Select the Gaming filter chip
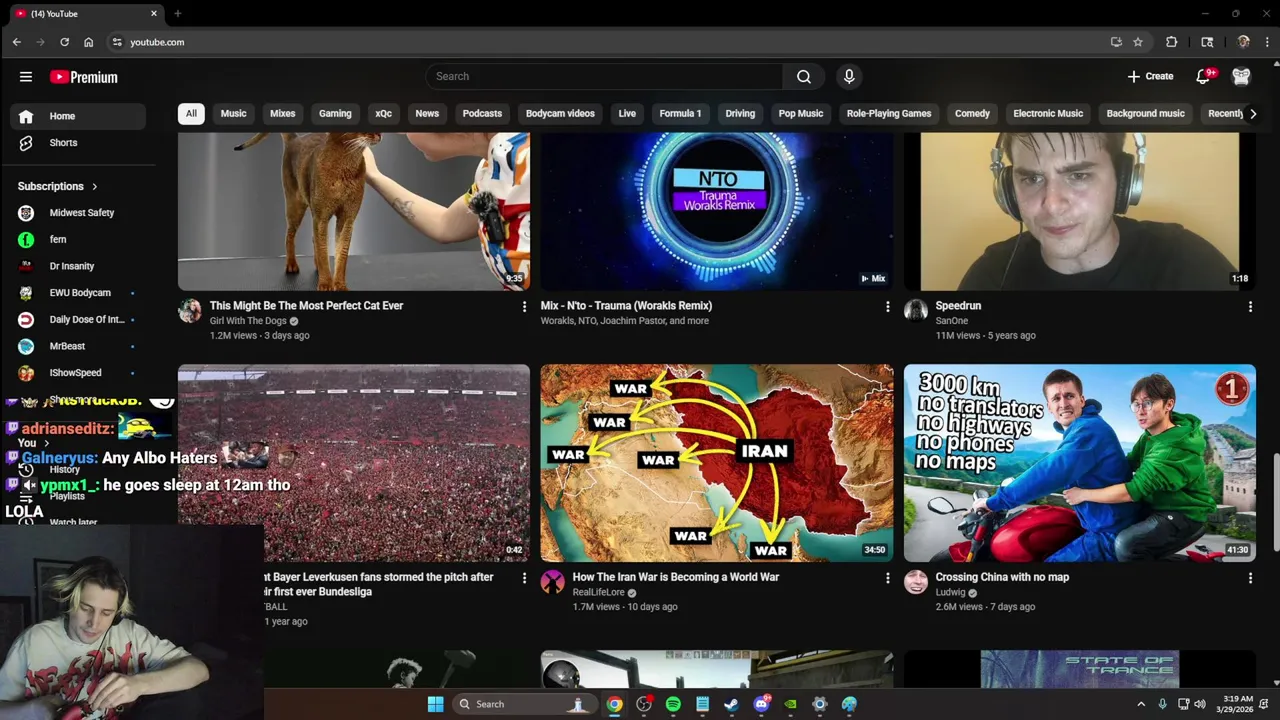 click(x=335, y=113)
